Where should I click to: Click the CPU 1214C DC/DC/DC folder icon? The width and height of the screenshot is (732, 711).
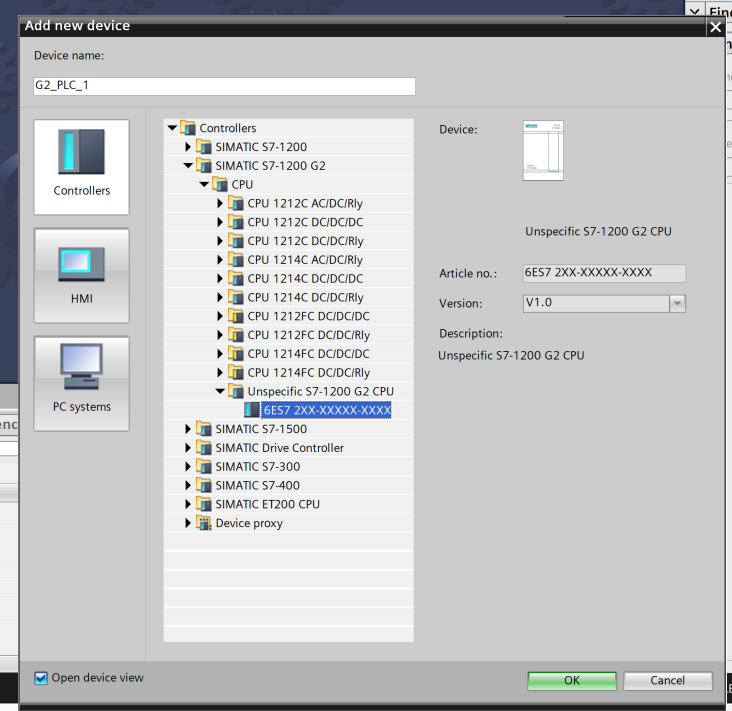coord(236,278)
